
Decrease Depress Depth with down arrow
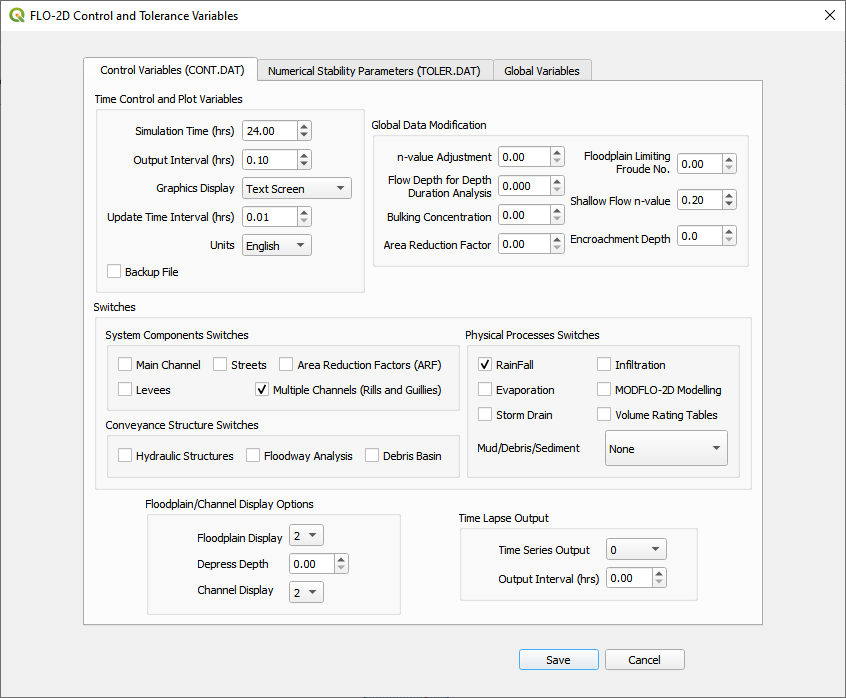342,569
